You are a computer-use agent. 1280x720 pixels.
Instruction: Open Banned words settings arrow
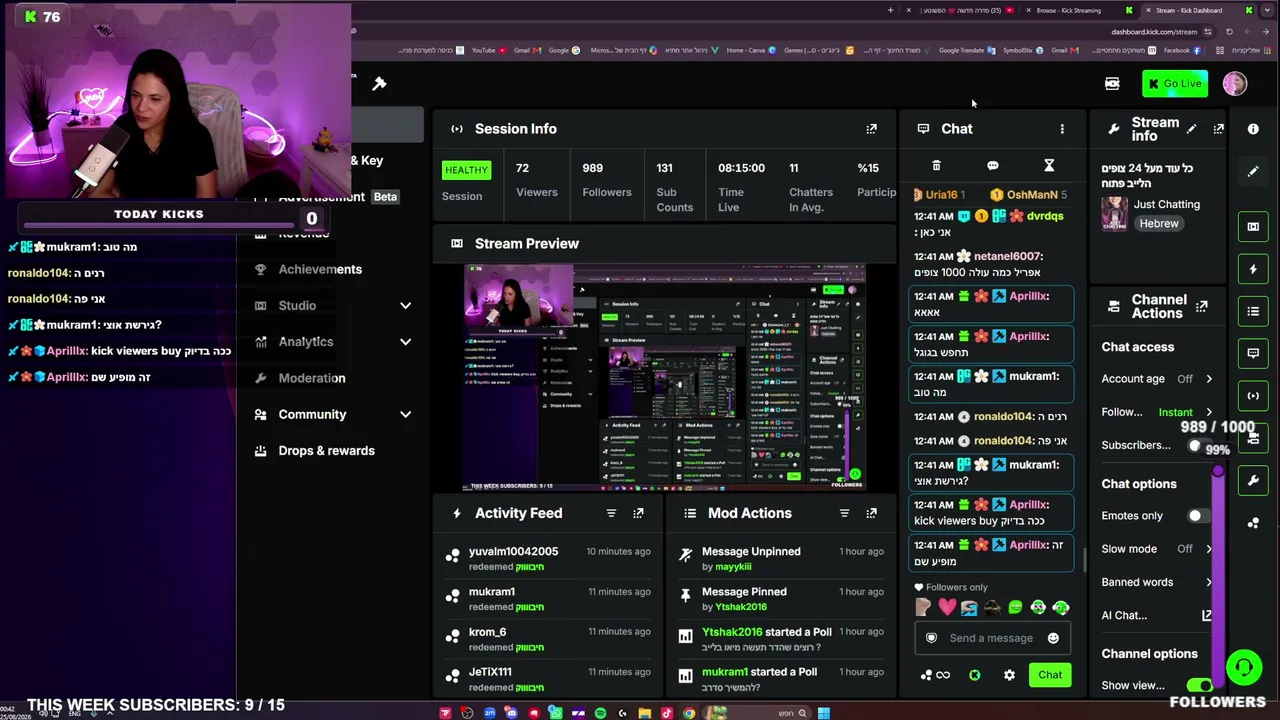pos(1208,582)
